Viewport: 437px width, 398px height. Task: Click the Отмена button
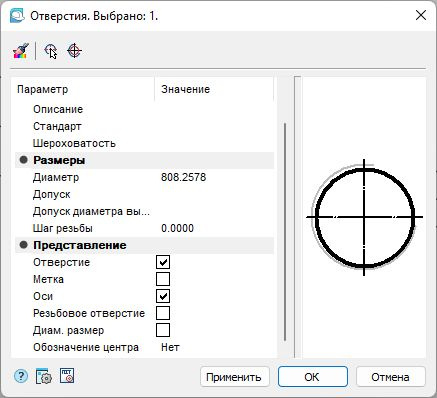point(390,377)
